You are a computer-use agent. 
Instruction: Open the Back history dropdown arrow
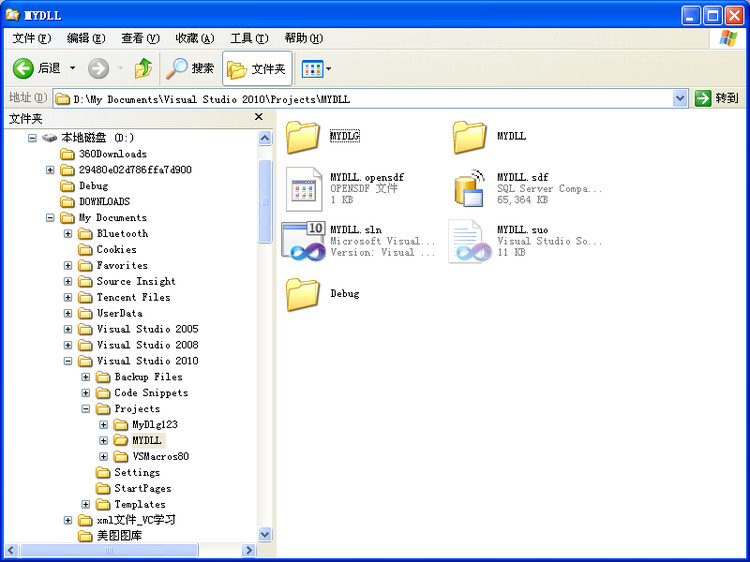[x=73, y=68]
